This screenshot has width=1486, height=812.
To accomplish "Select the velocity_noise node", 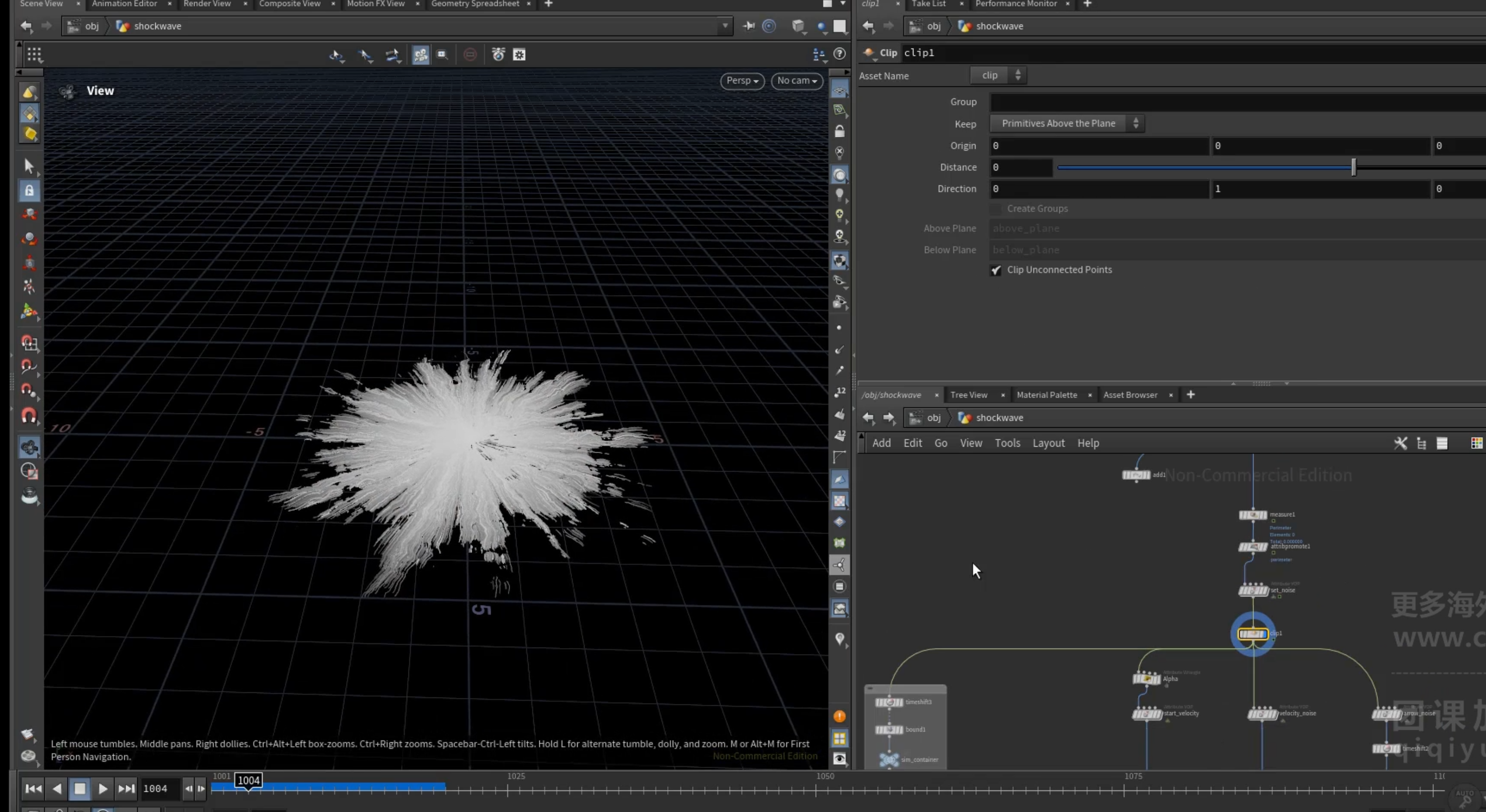I will tap(1262, 714).
